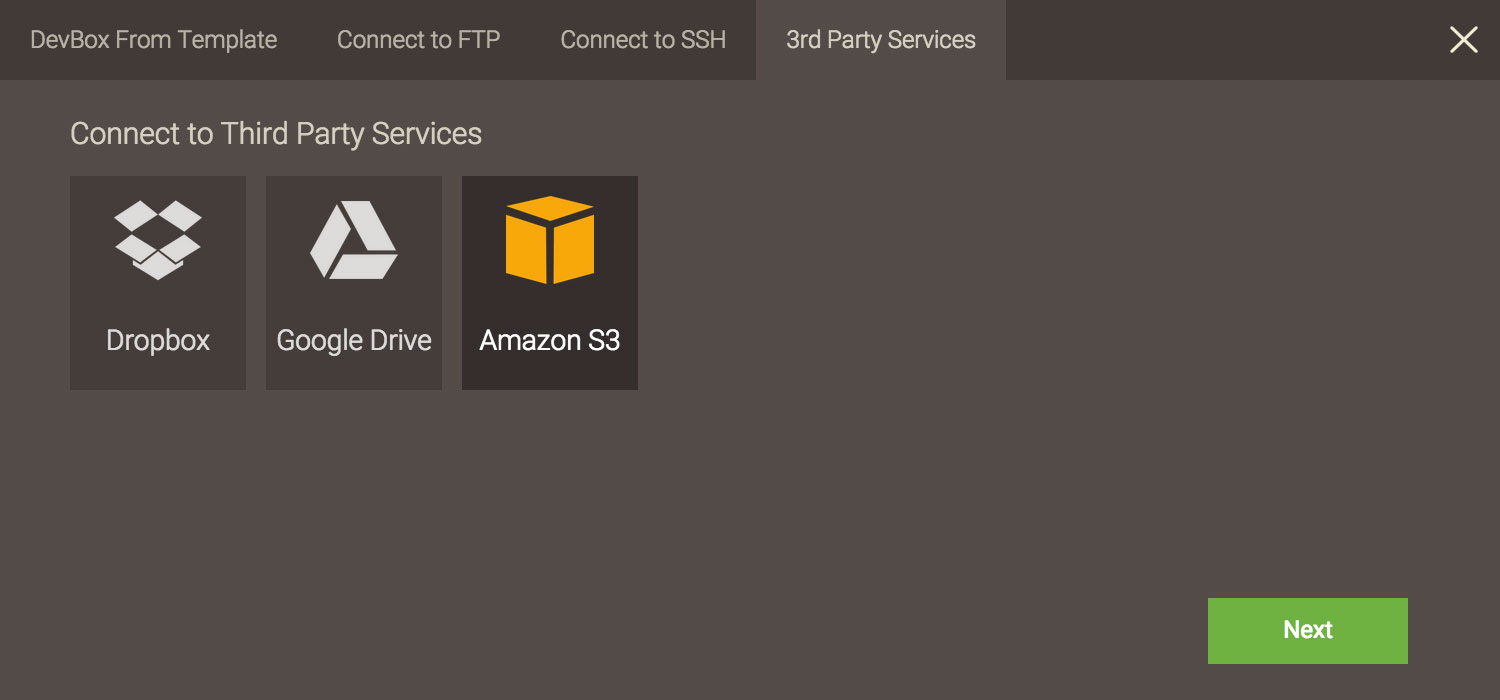Click the empty tab bar beside 3rd Party Services
This screenshot has width=1500, height=700.
(1220, 40)
